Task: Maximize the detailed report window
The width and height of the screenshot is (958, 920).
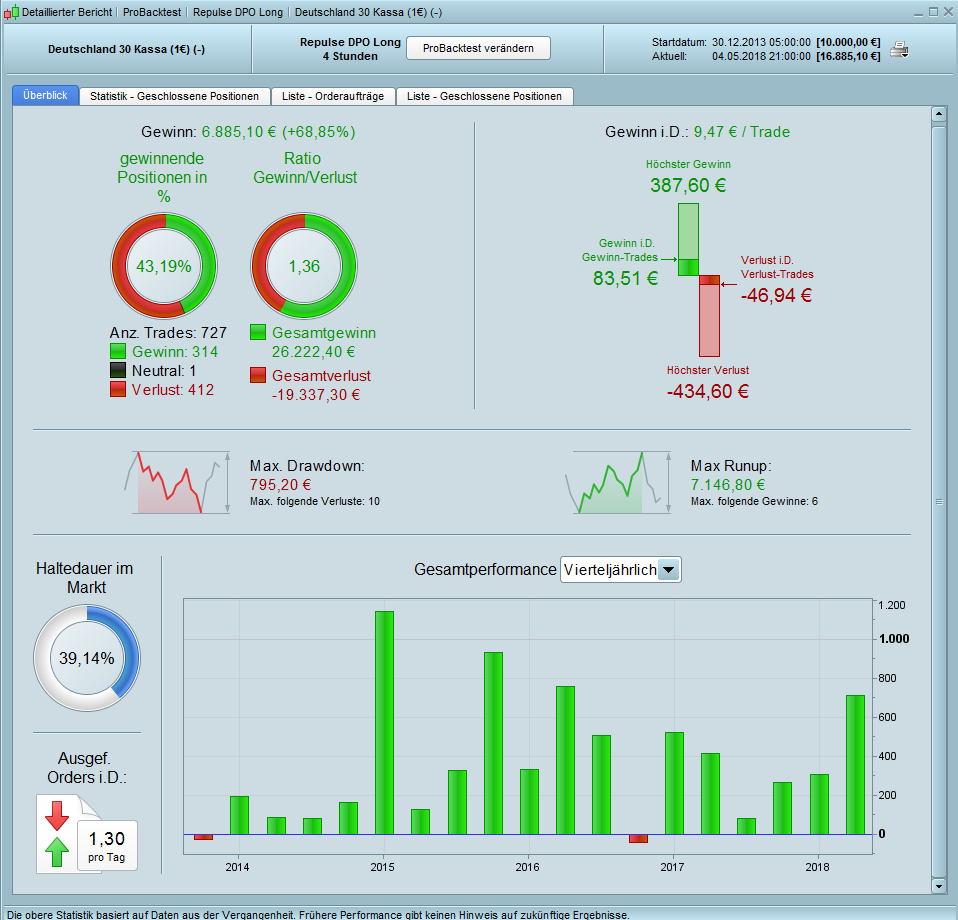Action: (x=933, y=12)
